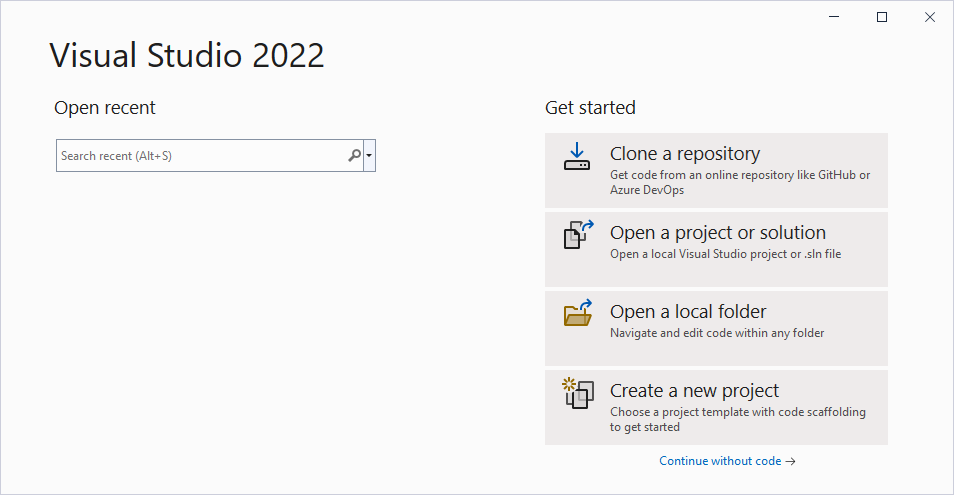Expand the Search recent dropdown arrow

coord(369,156)
